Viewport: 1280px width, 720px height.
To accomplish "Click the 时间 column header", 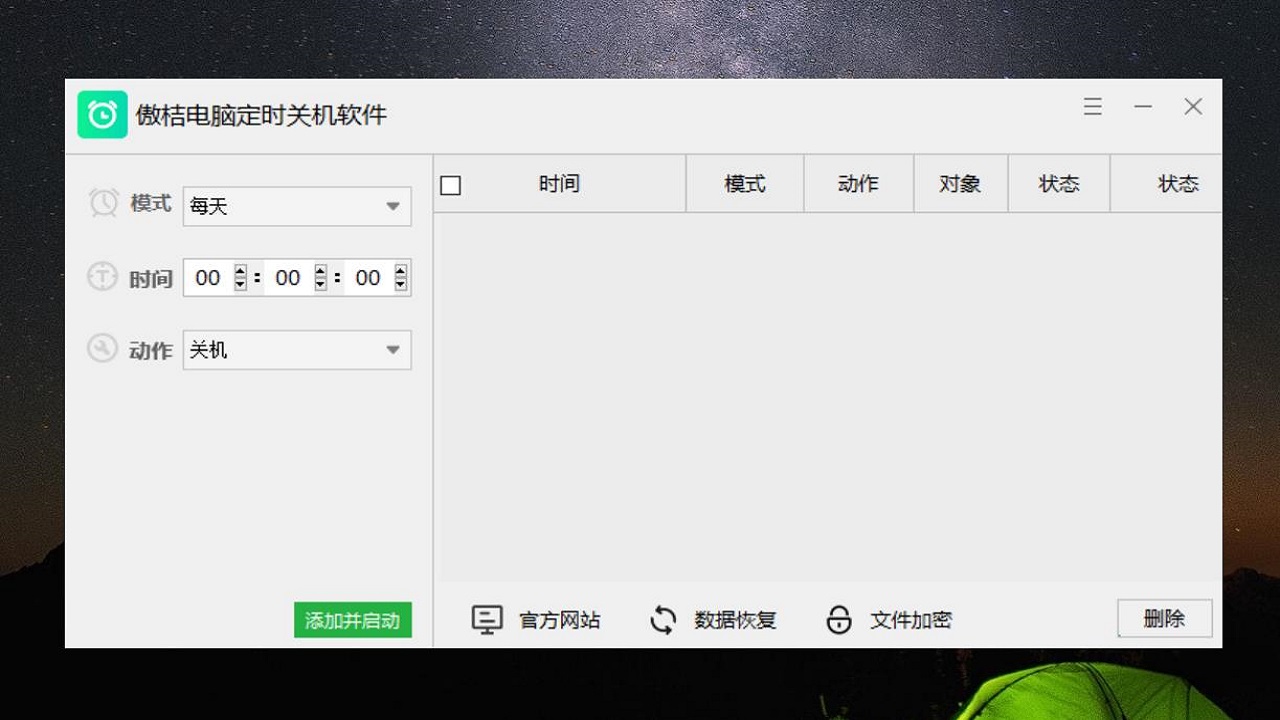I will pos(560,184).
